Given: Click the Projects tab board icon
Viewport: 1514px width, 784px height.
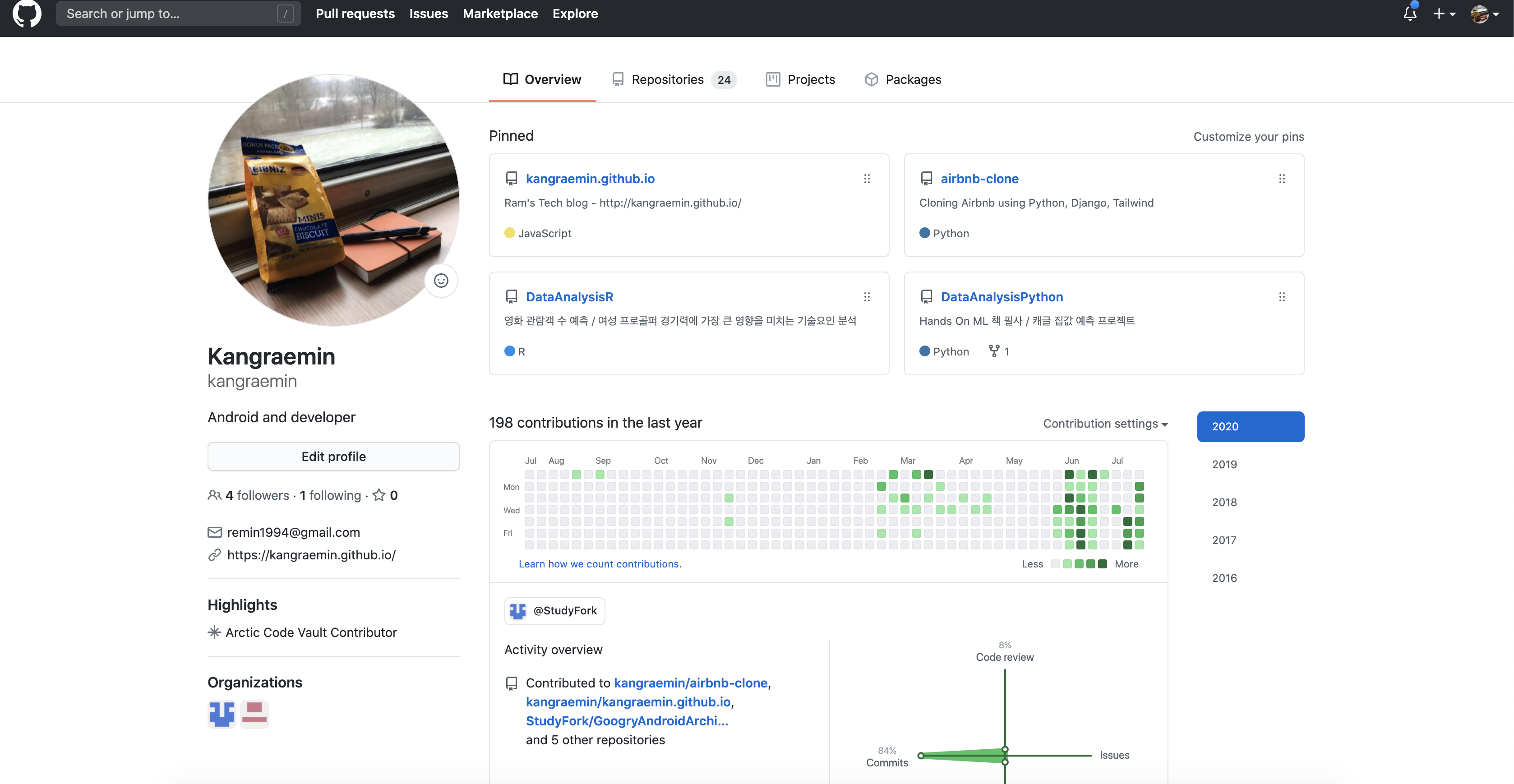Looking at the screenshot, I should 773,79.
